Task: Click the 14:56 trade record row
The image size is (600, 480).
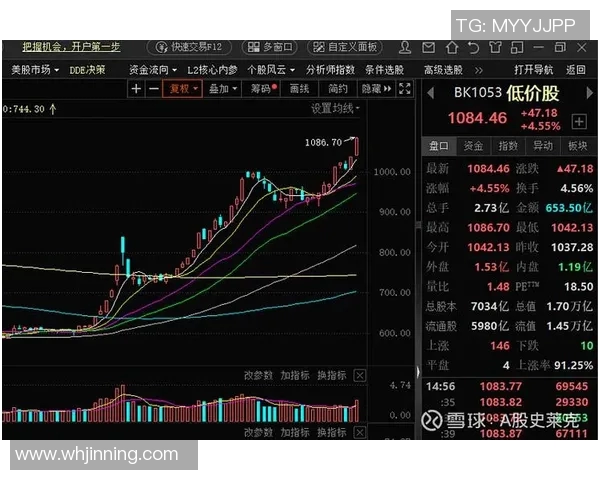Action: pyautogui.click(x=510, y=385)
